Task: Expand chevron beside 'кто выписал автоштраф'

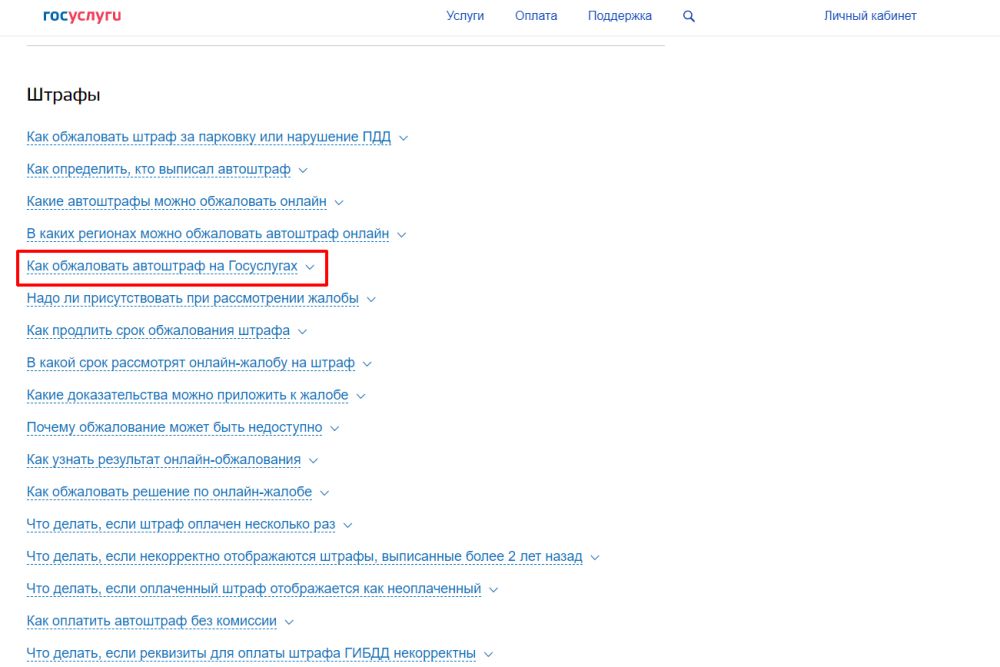Action: pos(303,170)
